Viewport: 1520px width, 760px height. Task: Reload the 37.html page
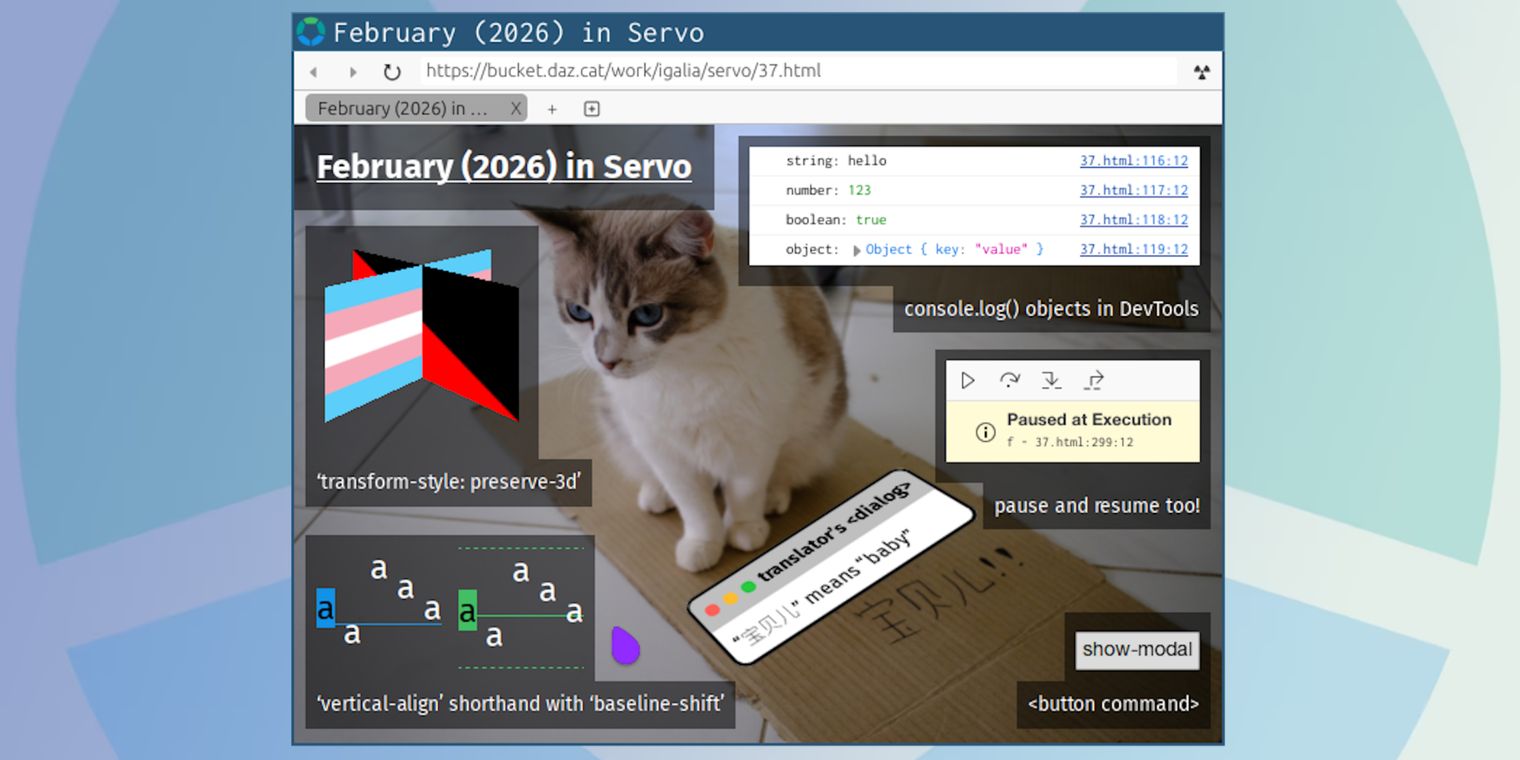coord(391,71)
